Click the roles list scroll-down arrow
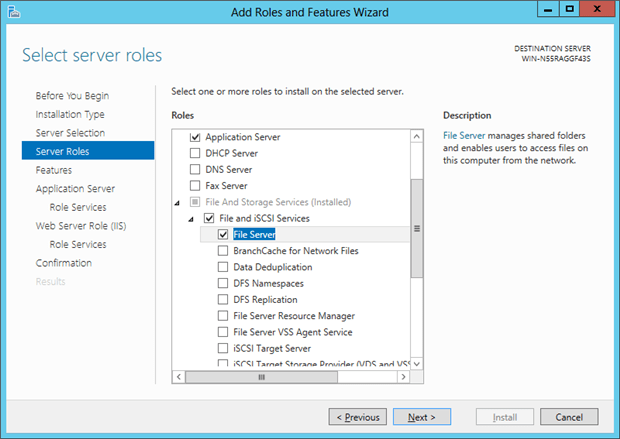 coord(417,363)
